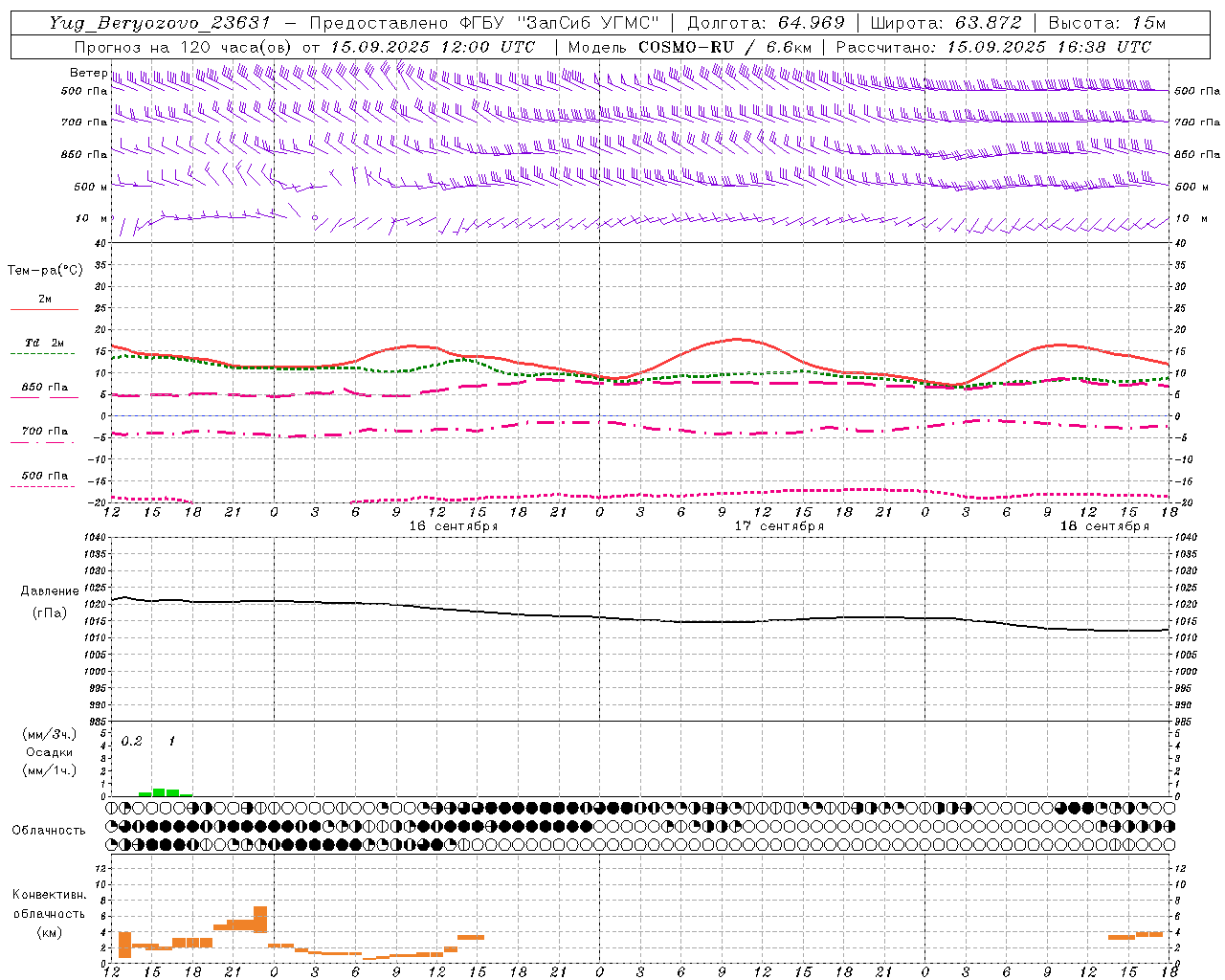
Task: Select the latitude value Широта: 63.872
Action: pos(947,23)
